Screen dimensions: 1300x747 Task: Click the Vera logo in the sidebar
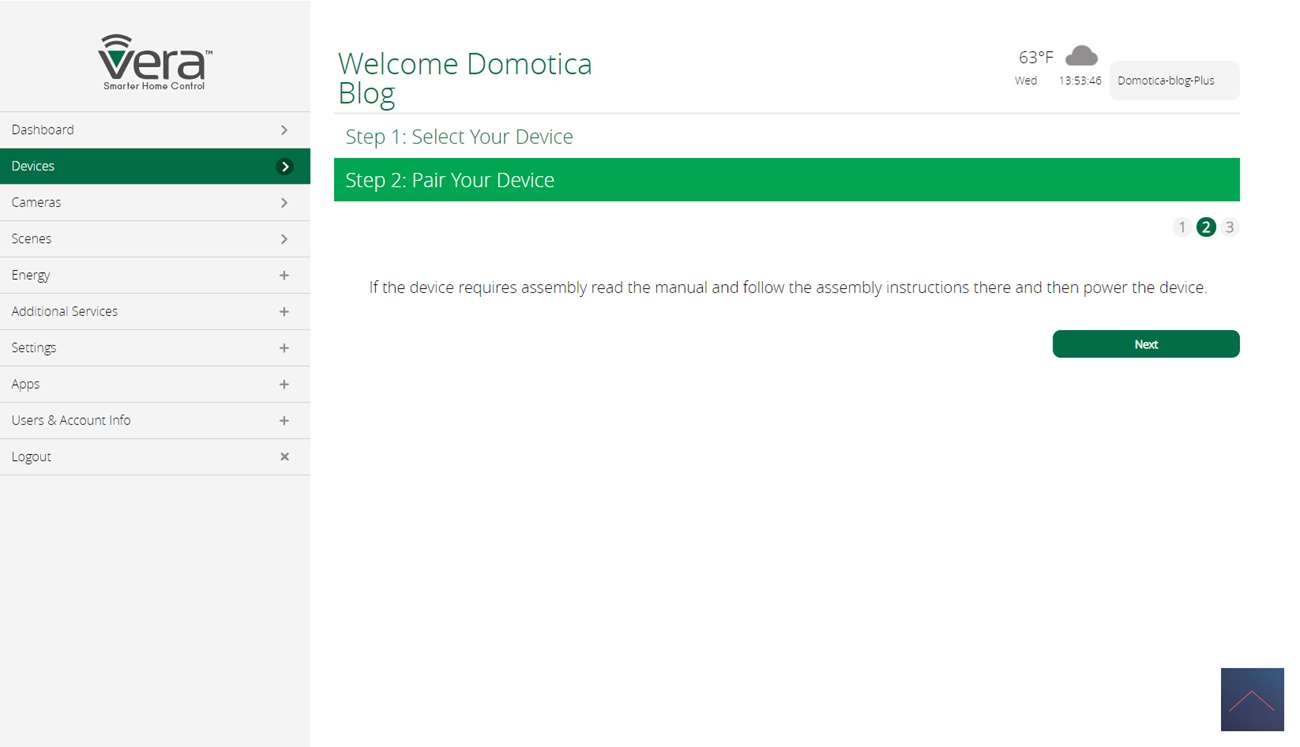pos(155,62)
